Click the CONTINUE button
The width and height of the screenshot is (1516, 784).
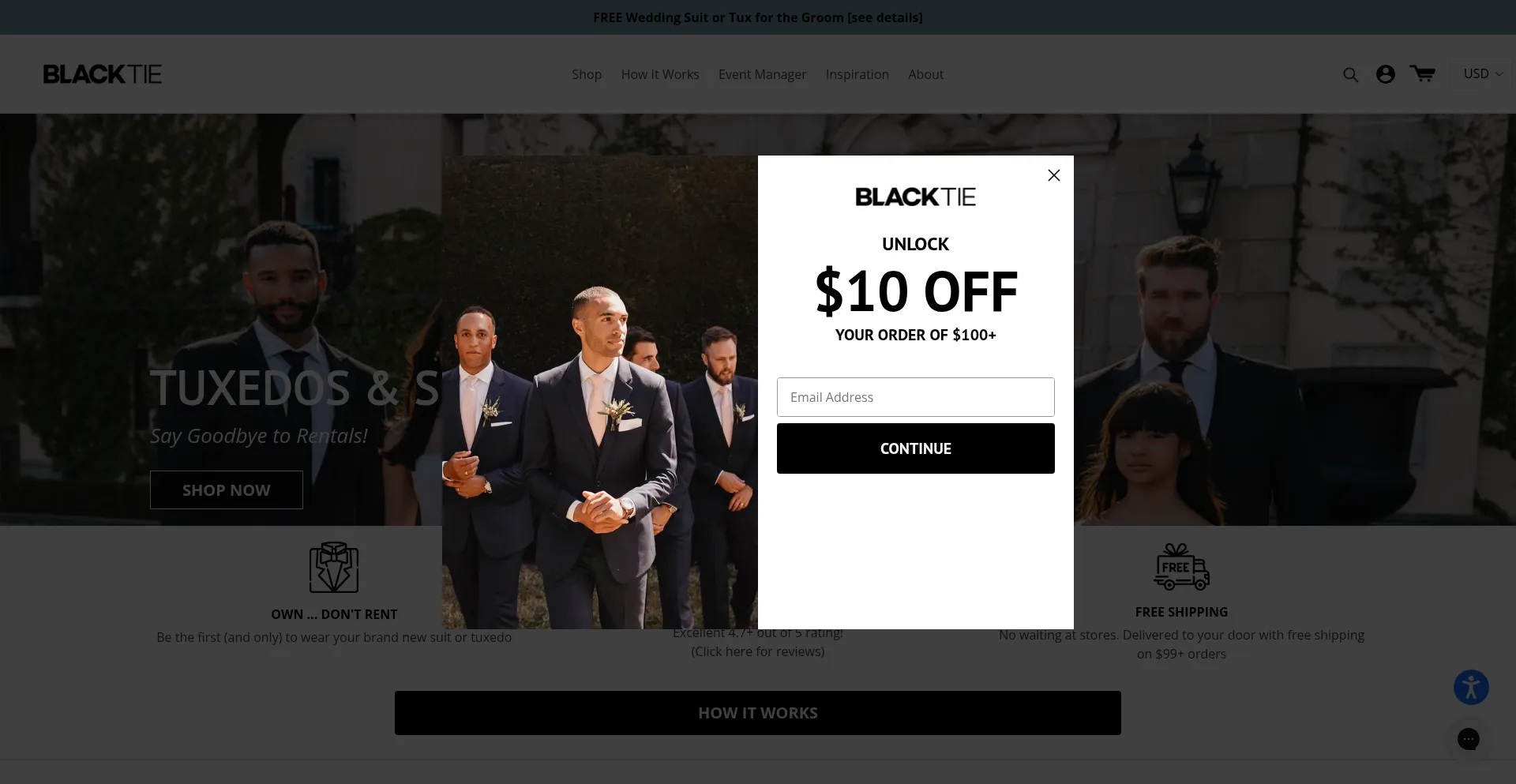click(915, 448)
